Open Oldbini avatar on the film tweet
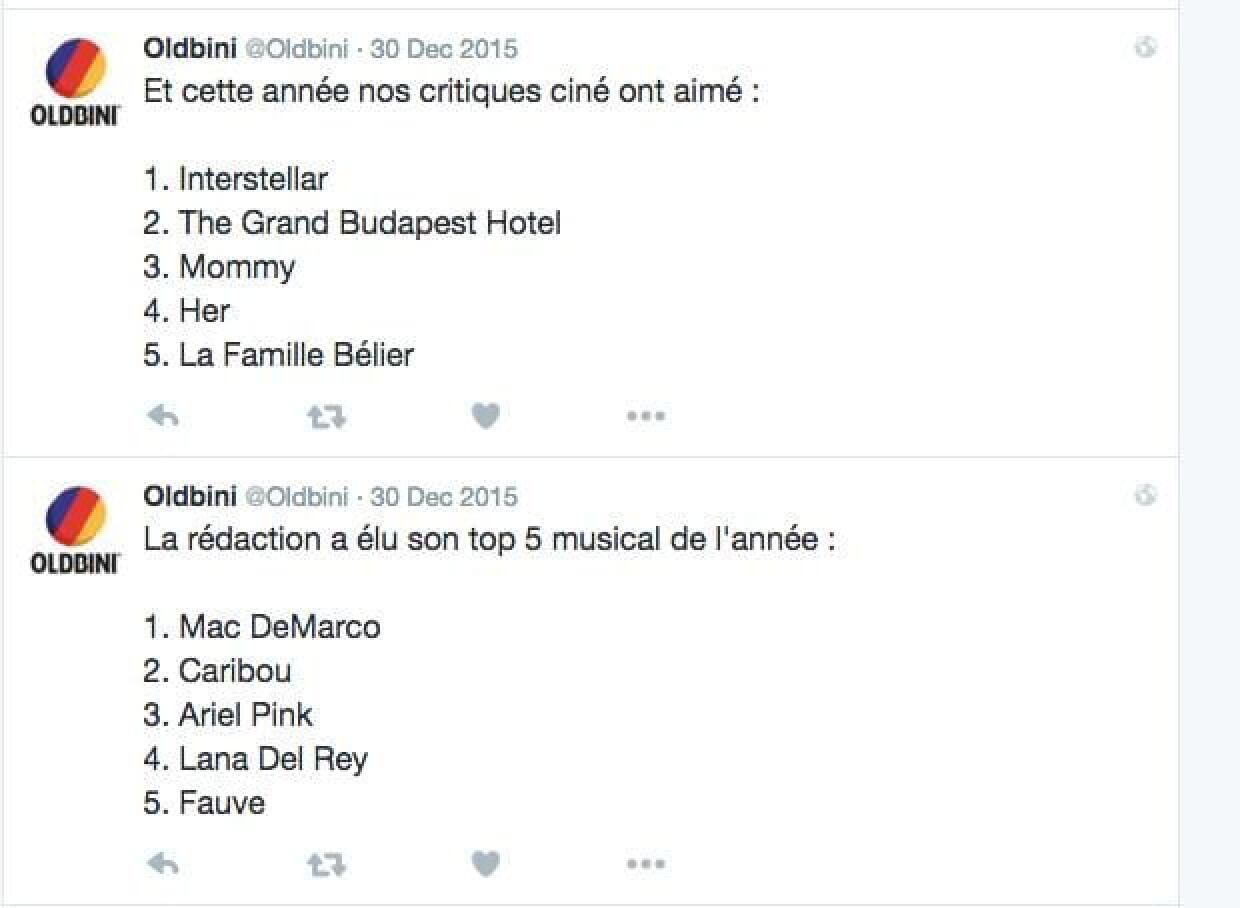This screenshot has height=908, width=1240. pyautogui.click(x=76, y=70)
